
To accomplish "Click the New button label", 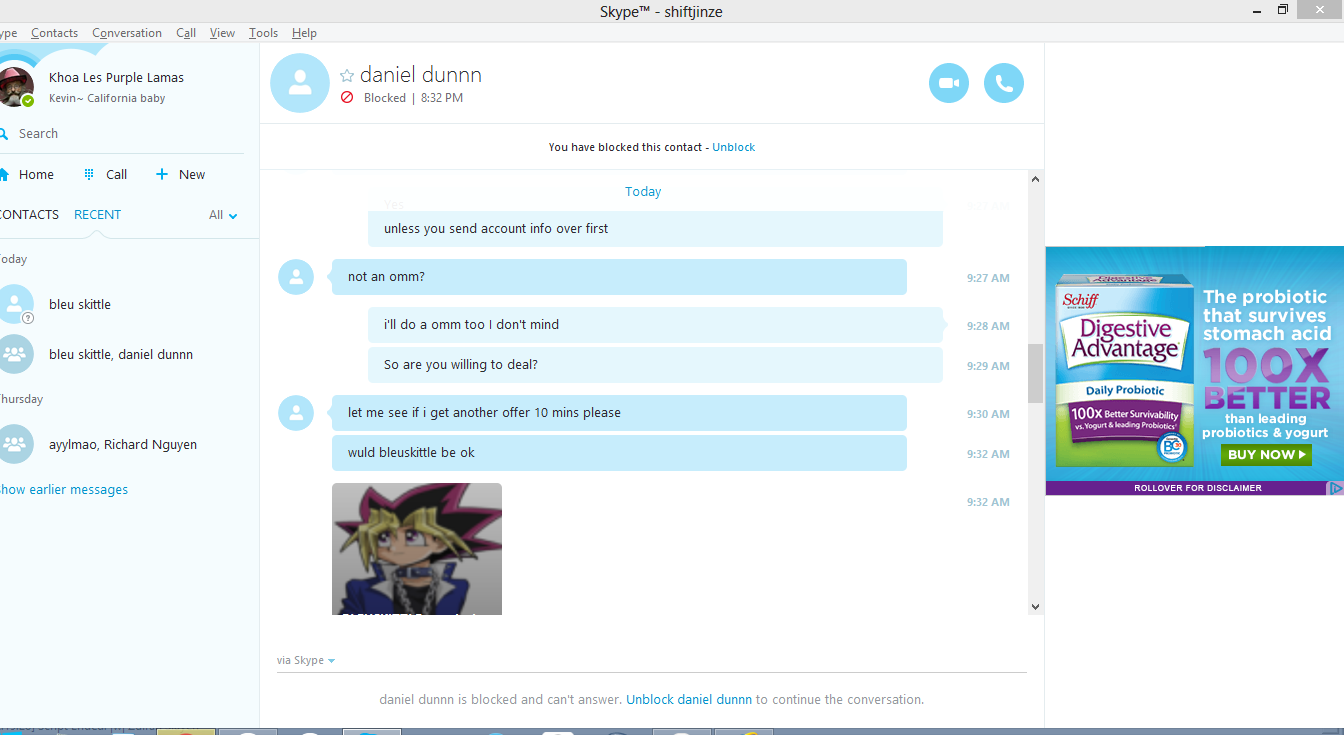I will click(x=192, y=174).
